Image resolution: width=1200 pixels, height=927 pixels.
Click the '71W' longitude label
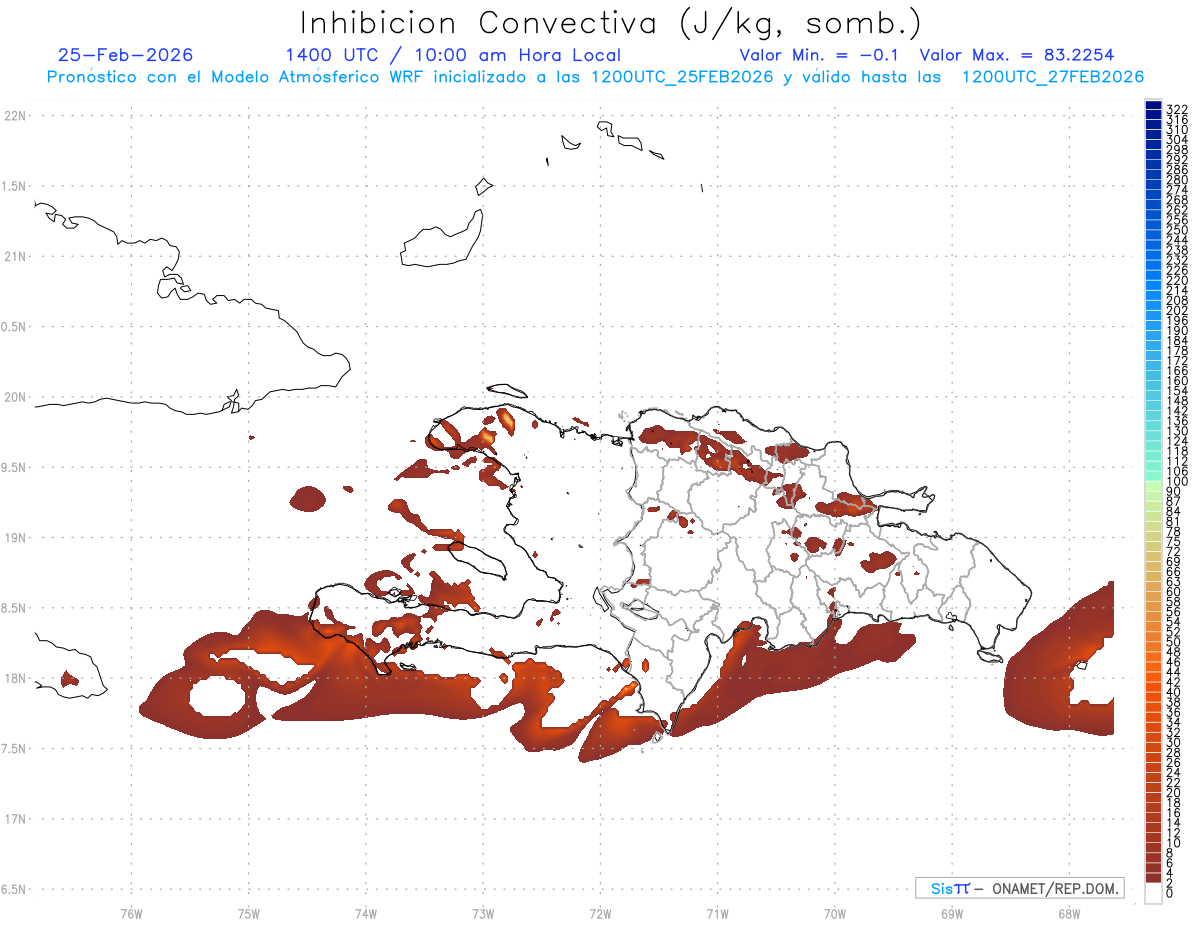point(717,913)
